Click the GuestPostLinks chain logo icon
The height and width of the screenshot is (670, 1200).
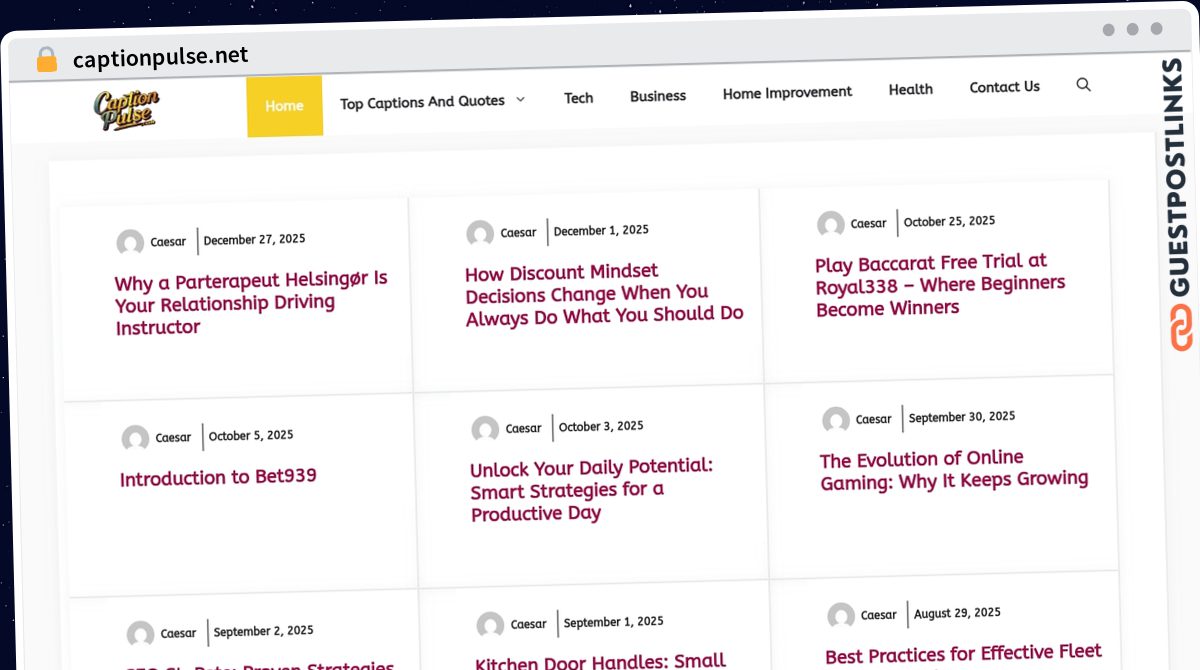click(1182, 329)
